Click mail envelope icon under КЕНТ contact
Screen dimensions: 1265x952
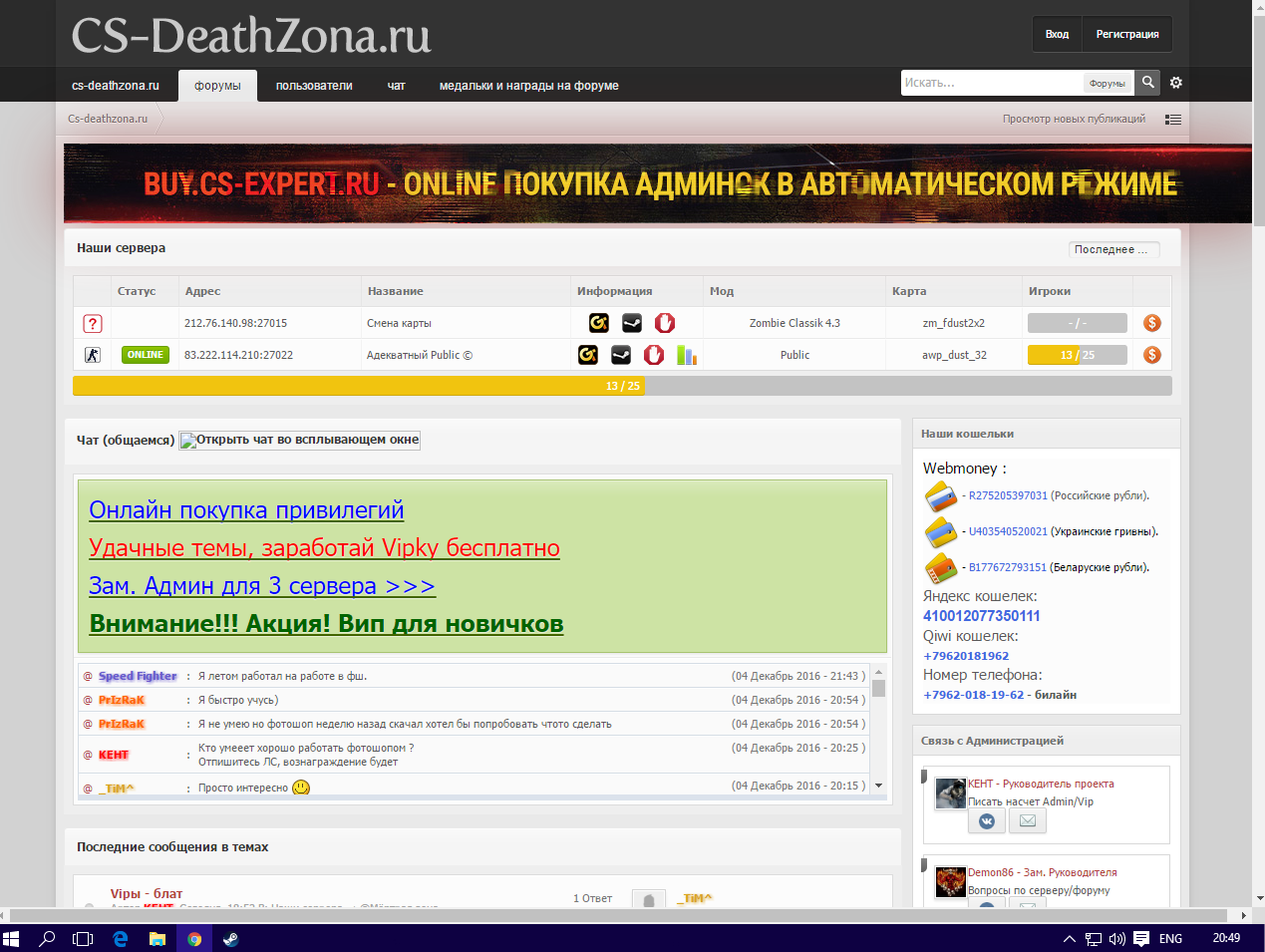click(x=1028, y=821)
